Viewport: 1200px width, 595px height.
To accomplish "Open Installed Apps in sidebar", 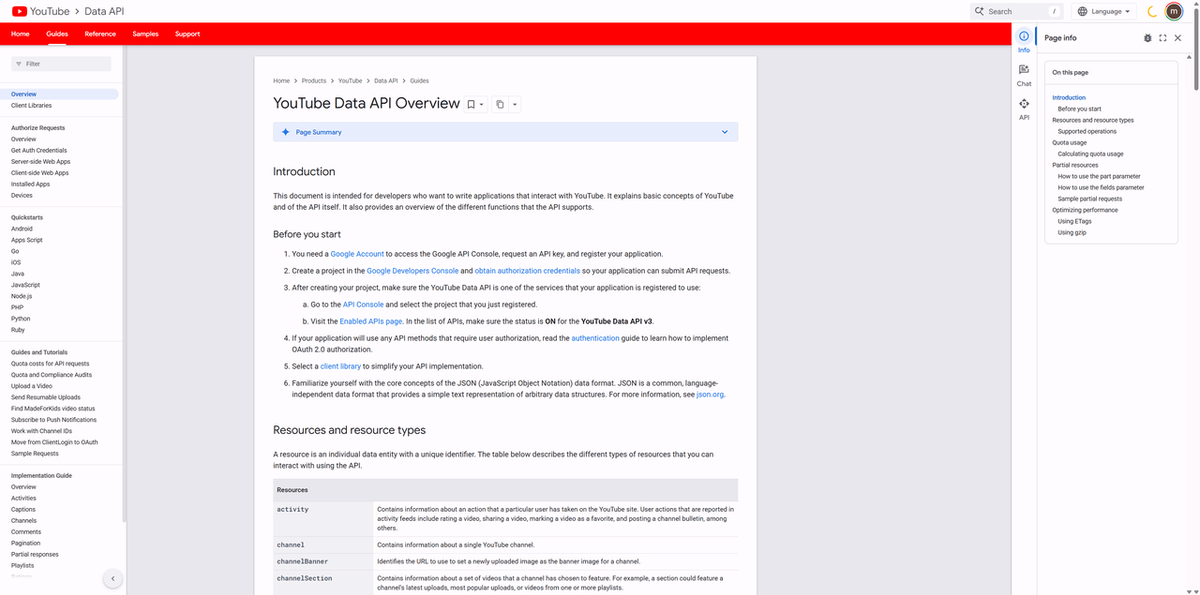I will (x=30, y=184).
